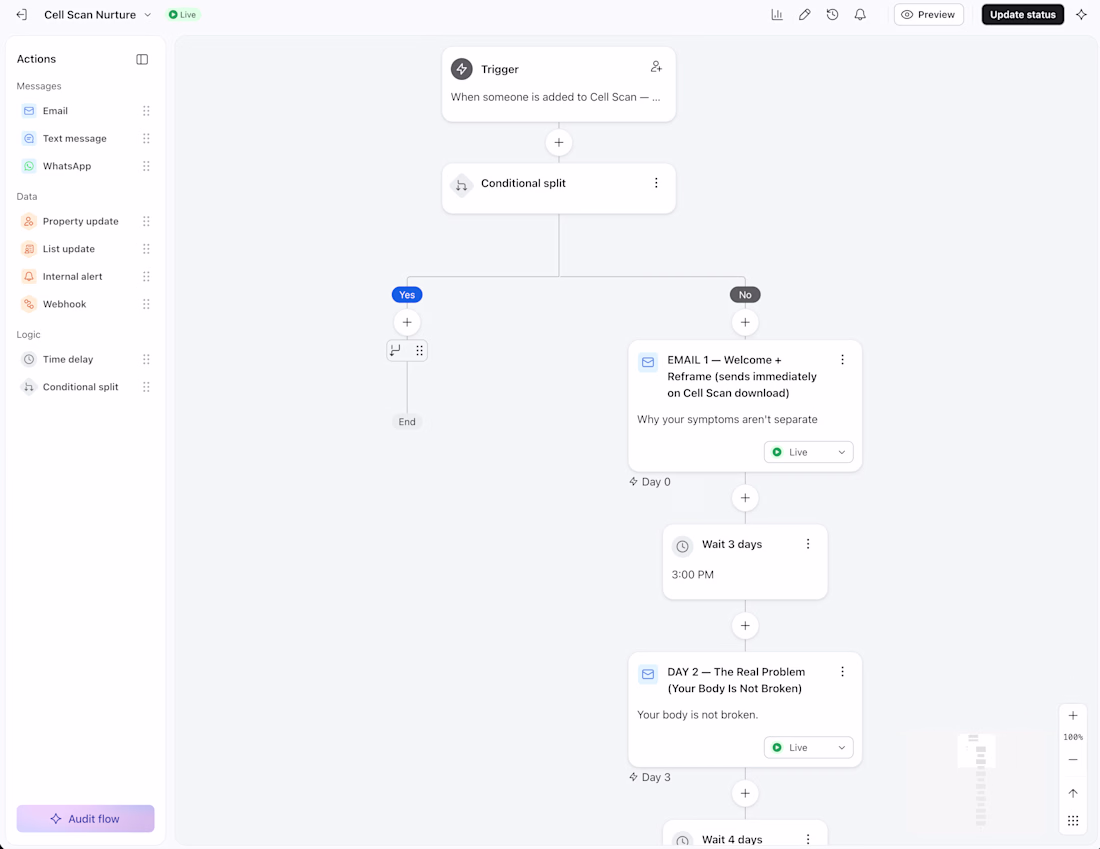Zoom in with the plus control
1100x849 pixels.
click(x=1073, y=716)
